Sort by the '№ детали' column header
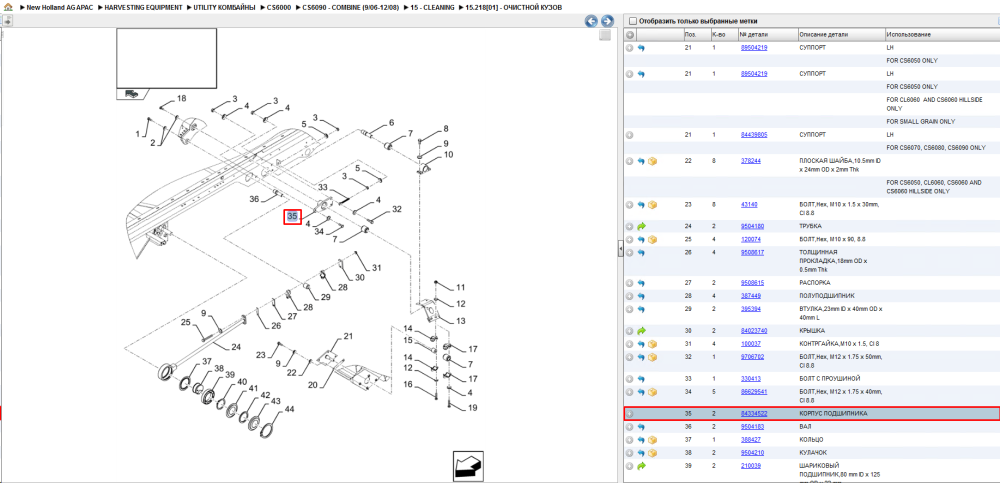This screenshot has height=483, width=1000. pos(767,34)
